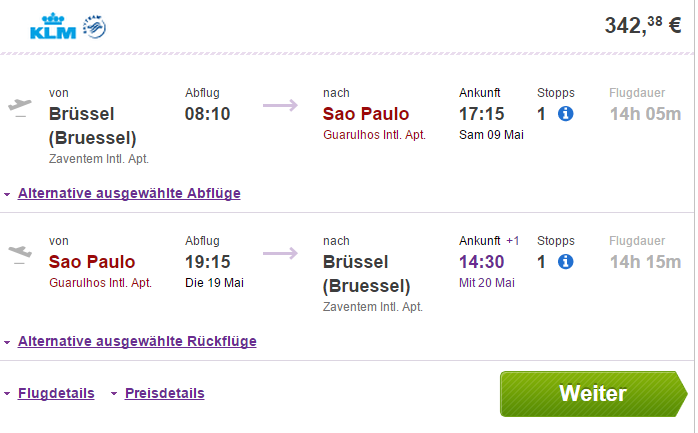Select the 342,38 € price
Image resolution: width=698 pixels, height=433 pixels.
point(642,25)
